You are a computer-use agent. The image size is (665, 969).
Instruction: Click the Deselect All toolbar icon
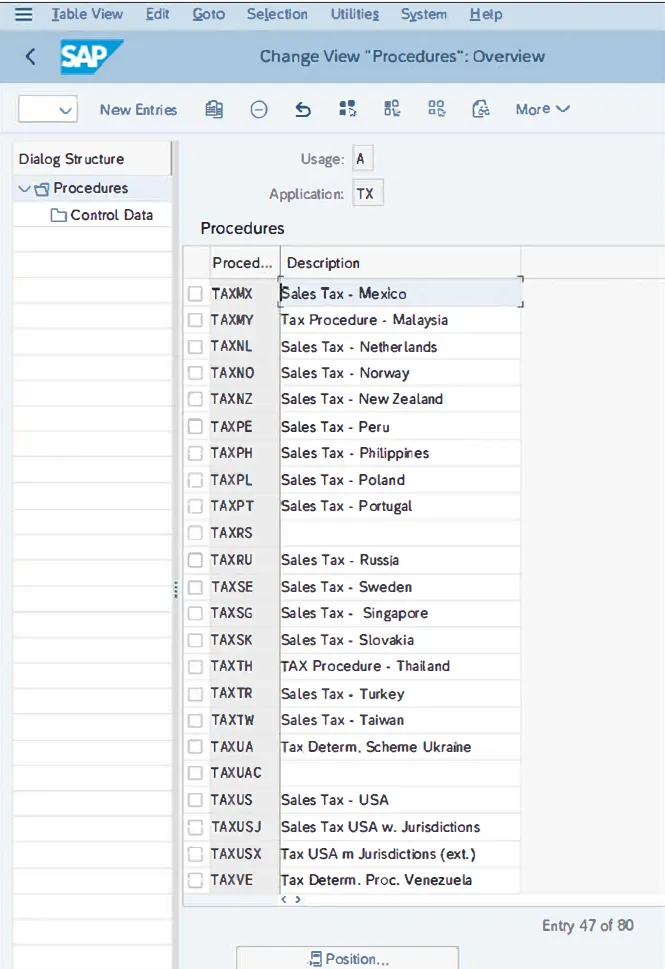(436, 110)
